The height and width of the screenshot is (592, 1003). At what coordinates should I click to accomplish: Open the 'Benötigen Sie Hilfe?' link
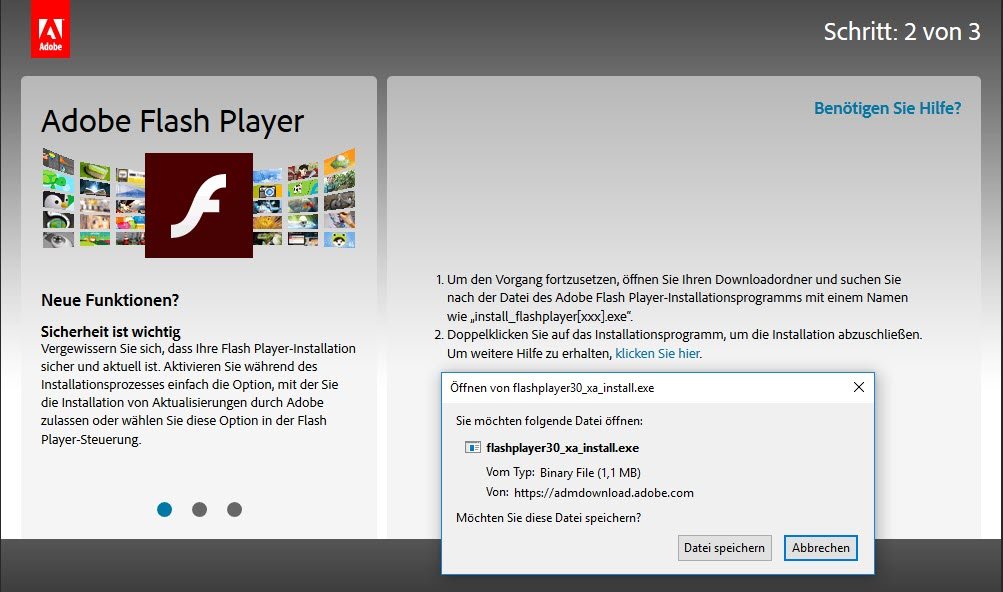click(887, 108)
